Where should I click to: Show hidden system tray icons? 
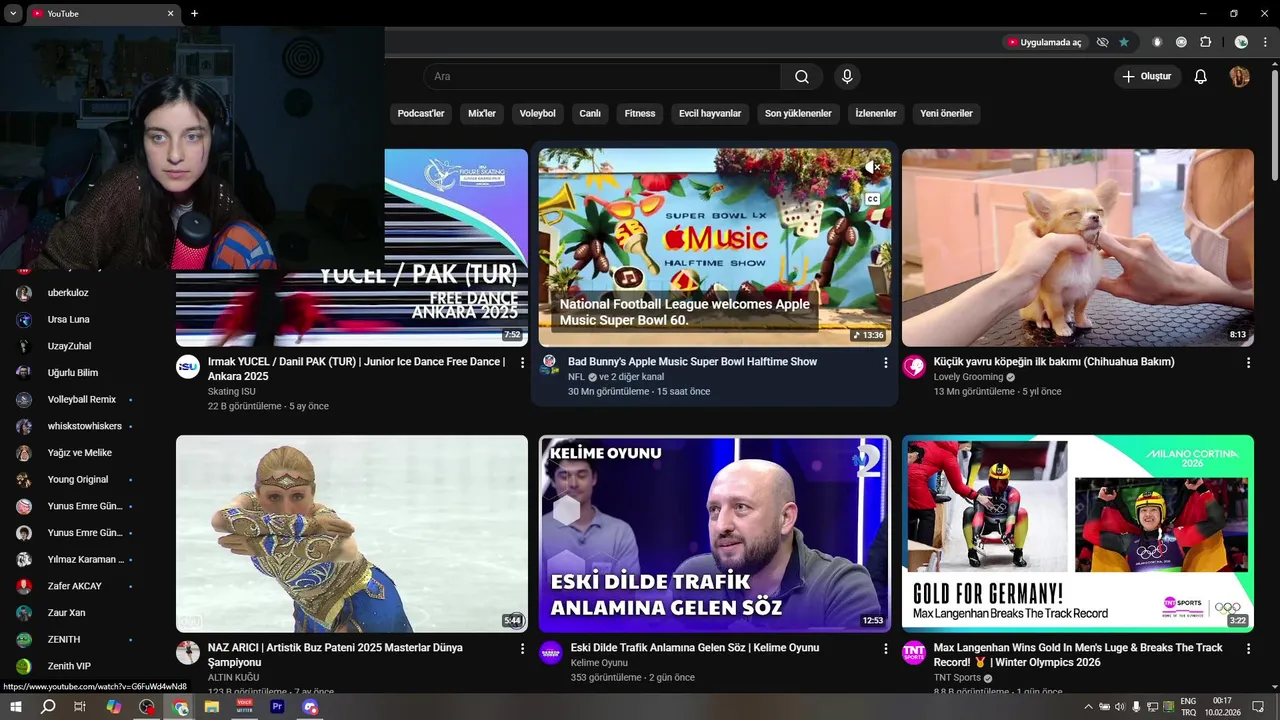click(1089, 707)
